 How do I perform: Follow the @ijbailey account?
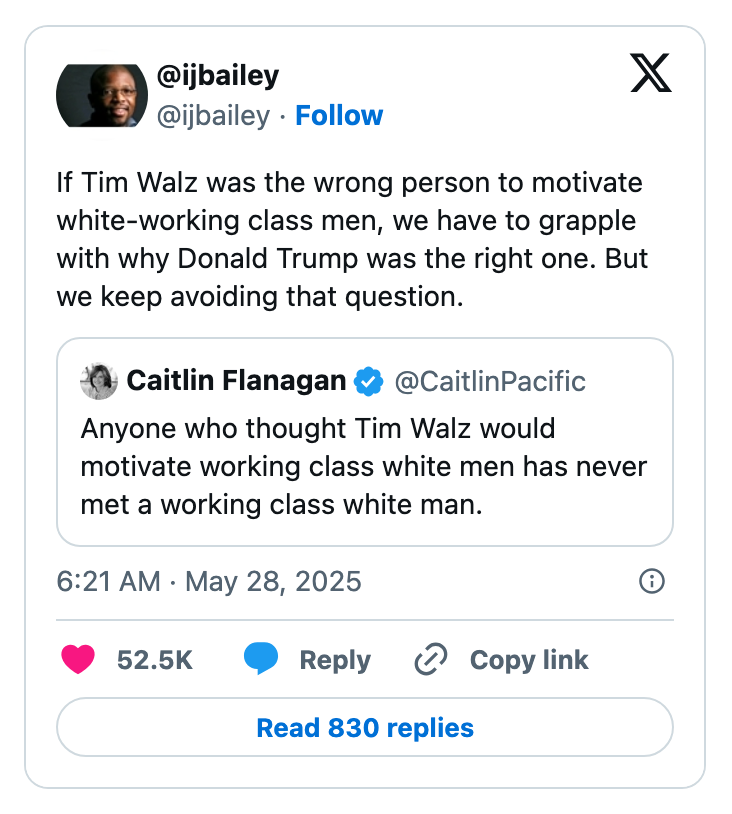click(339, 115)
